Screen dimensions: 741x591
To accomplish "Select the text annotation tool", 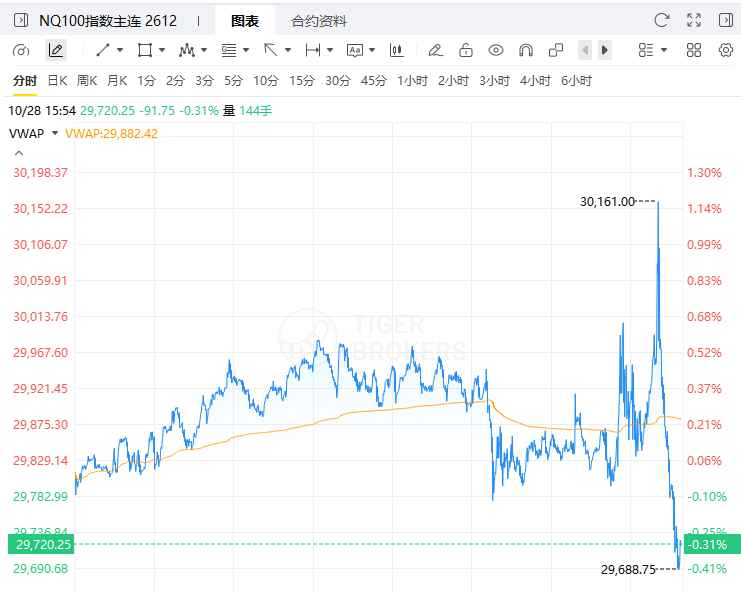I will pos(355,50).
